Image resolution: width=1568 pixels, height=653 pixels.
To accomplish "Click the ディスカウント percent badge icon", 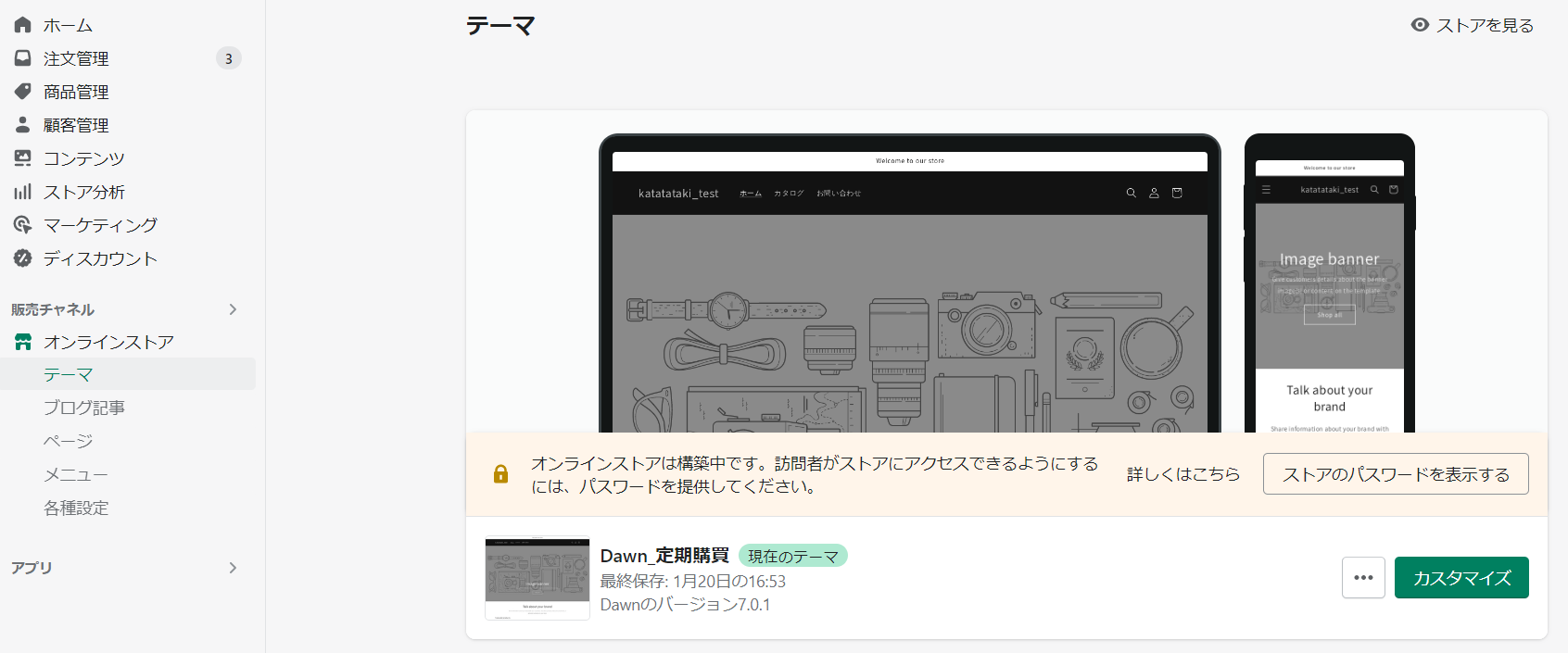I will pos(23,257).
